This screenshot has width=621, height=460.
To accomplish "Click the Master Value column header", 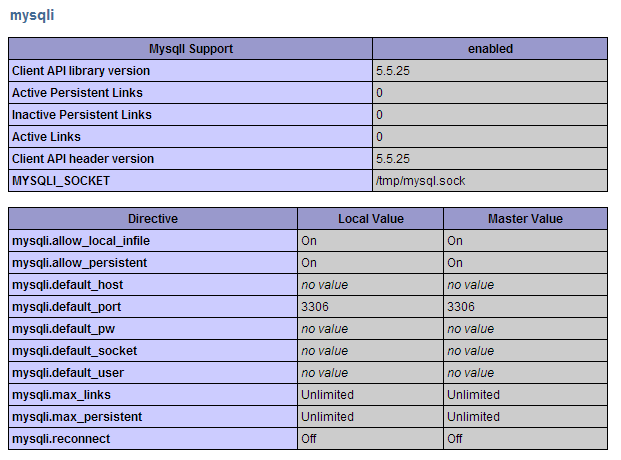I will click(525, 218).
